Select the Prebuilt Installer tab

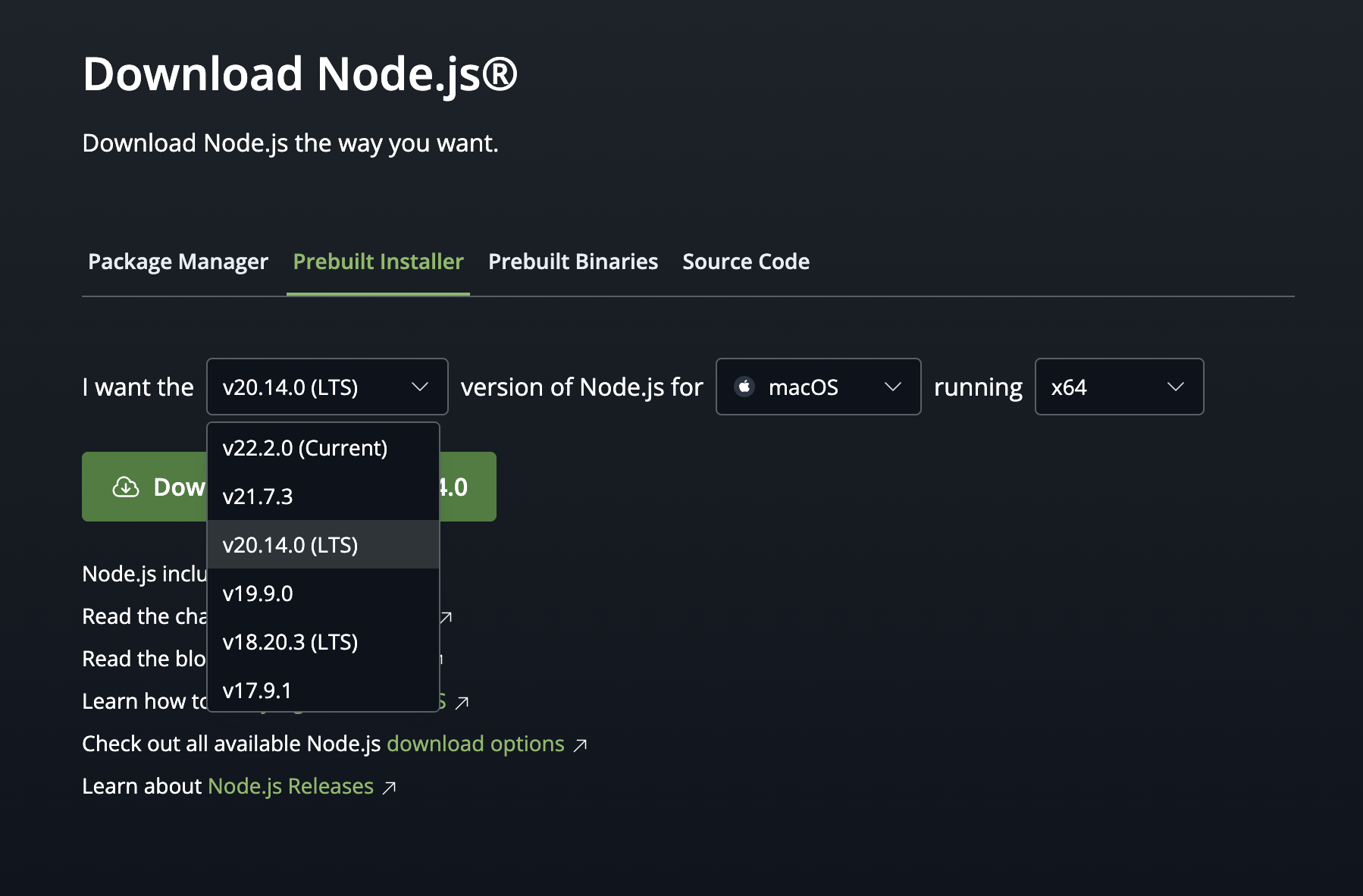point(378,262)
